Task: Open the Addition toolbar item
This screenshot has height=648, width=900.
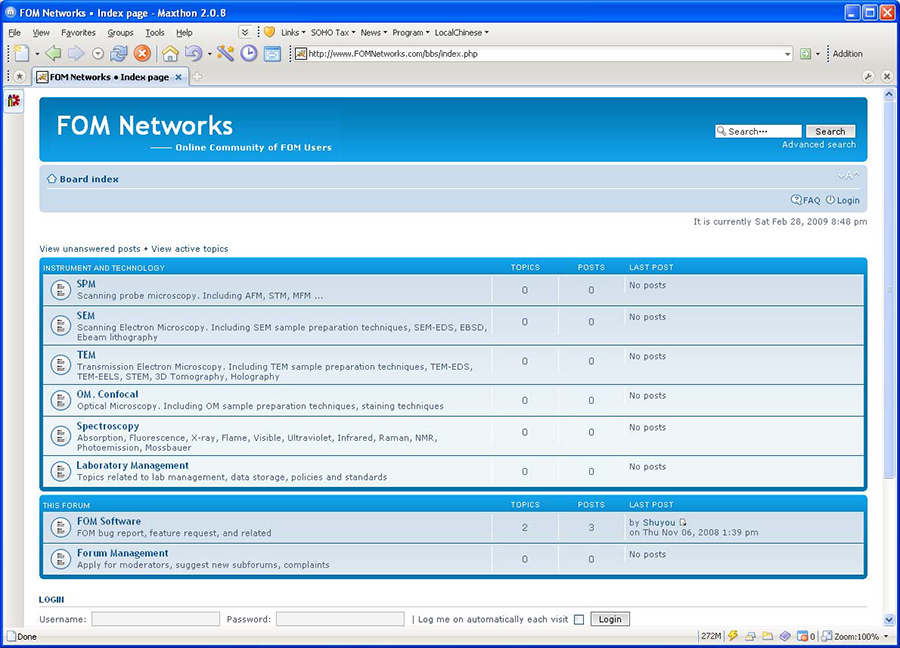Action: coord(847,53)
